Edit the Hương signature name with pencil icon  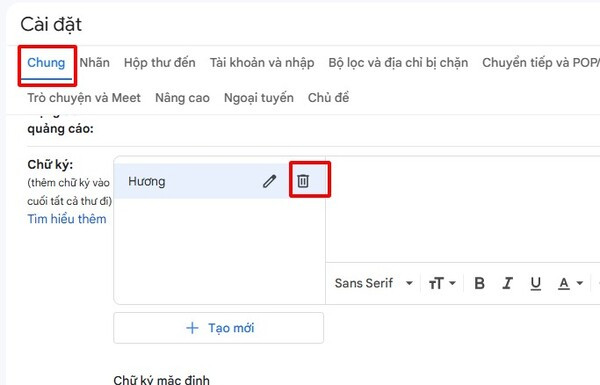pyautogui.click(x=269, y=181)
